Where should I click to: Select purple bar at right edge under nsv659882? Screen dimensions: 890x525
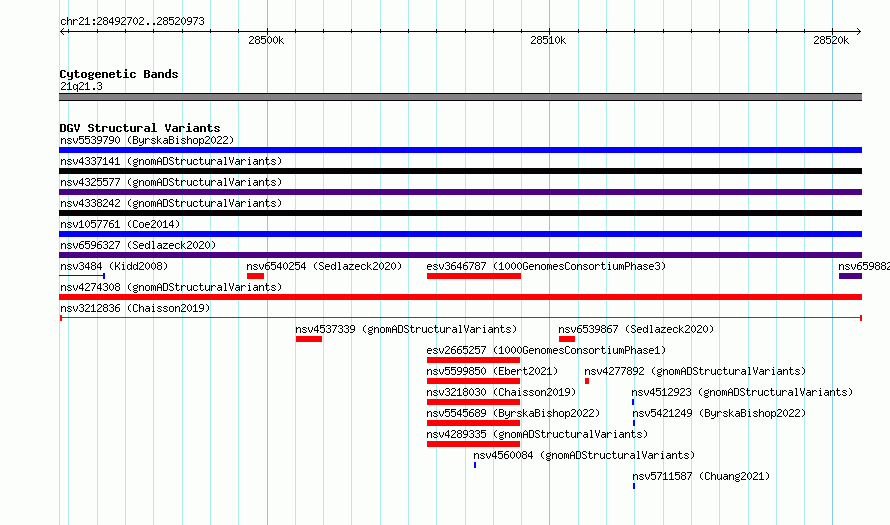(x=850, y=276)
